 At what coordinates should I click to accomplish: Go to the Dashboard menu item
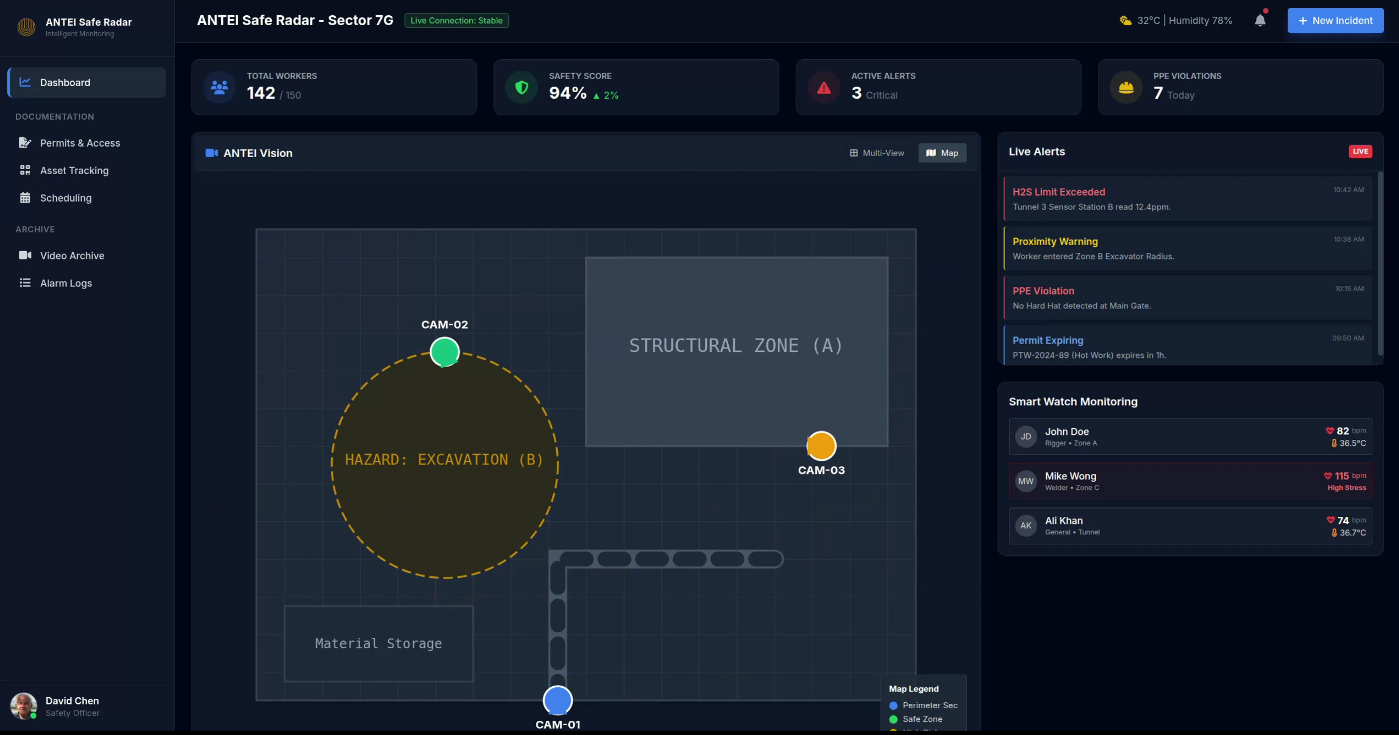(x=87, y=82)
